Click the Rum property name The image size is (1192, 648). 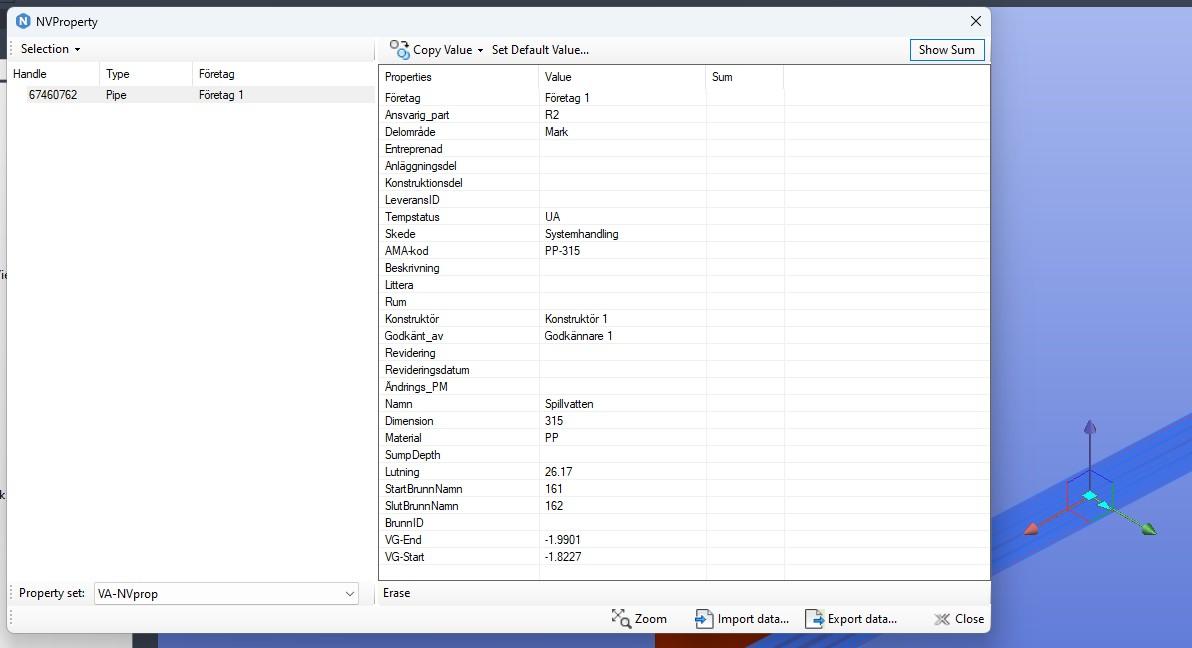click(395, 302)
